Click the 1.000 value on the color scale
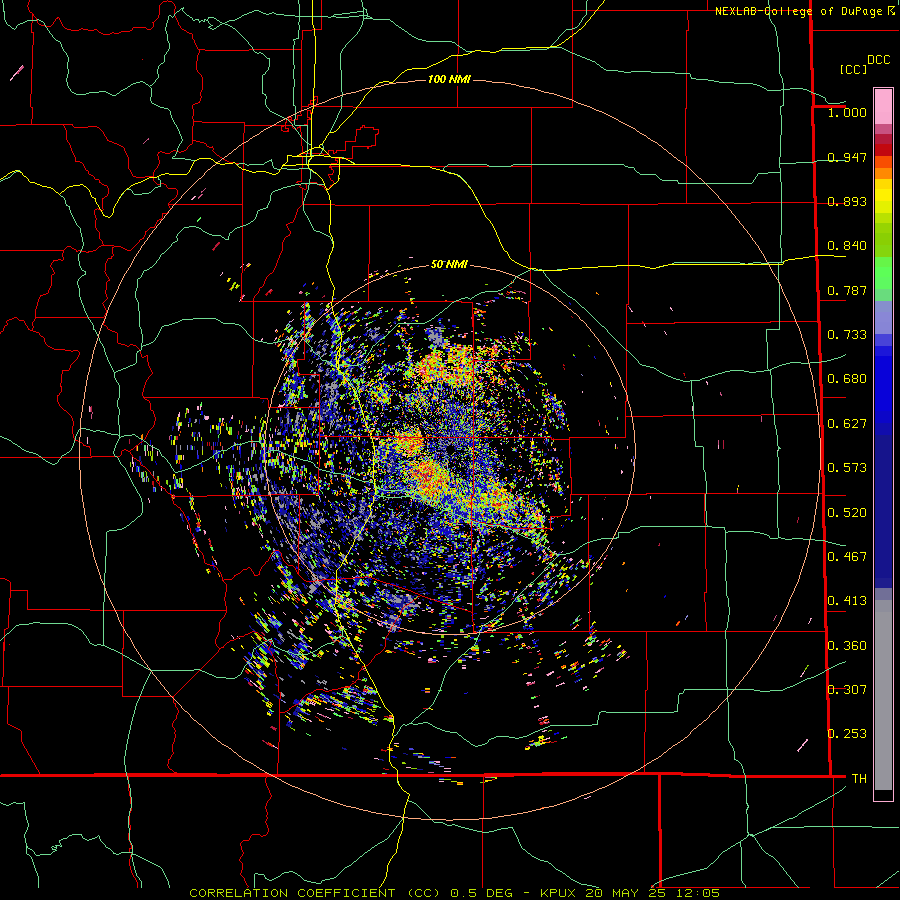The width and height of the screenshot is (900, 900). coord(847,112)
